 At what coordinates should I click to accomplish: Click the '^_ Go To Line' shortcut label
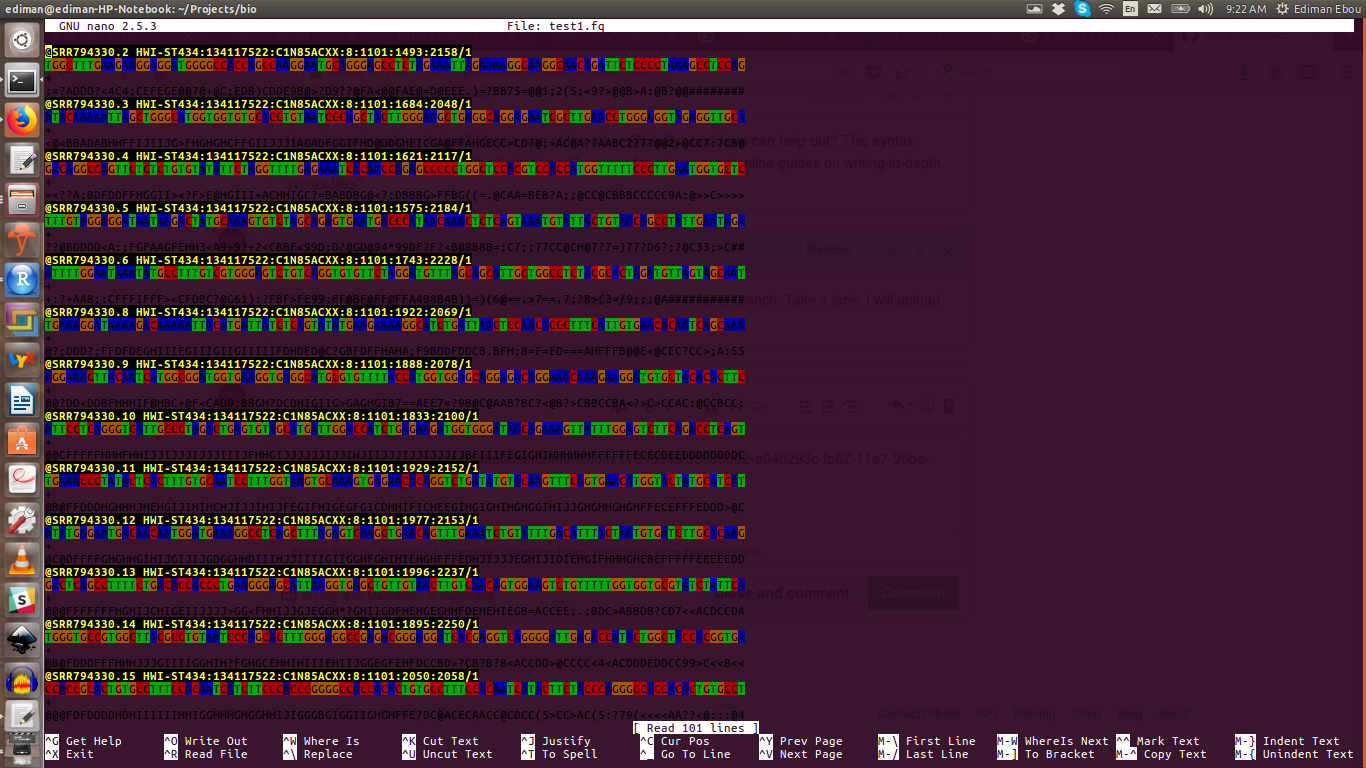[685, 754]
